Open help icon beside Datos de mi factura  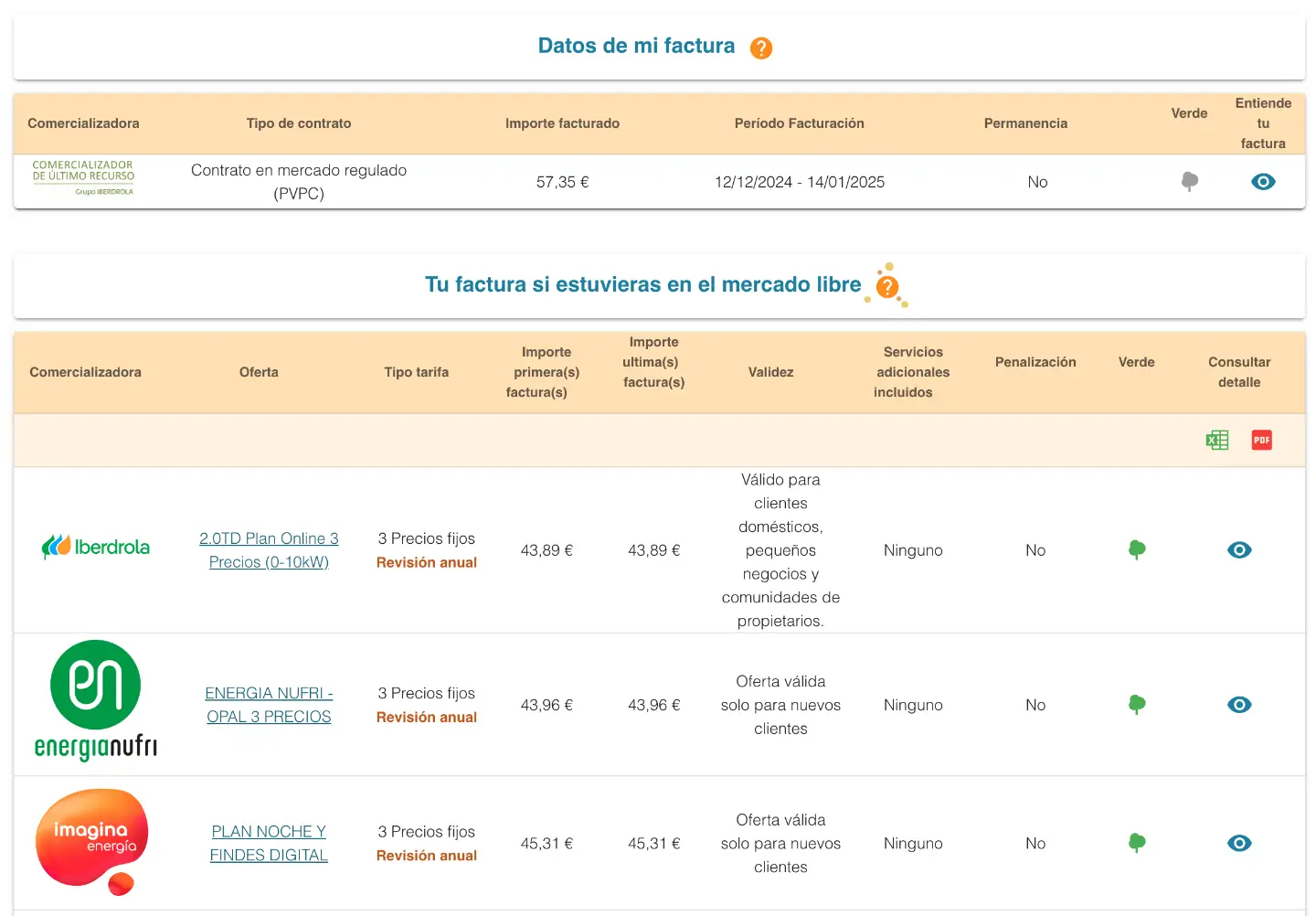pos(760,48)
